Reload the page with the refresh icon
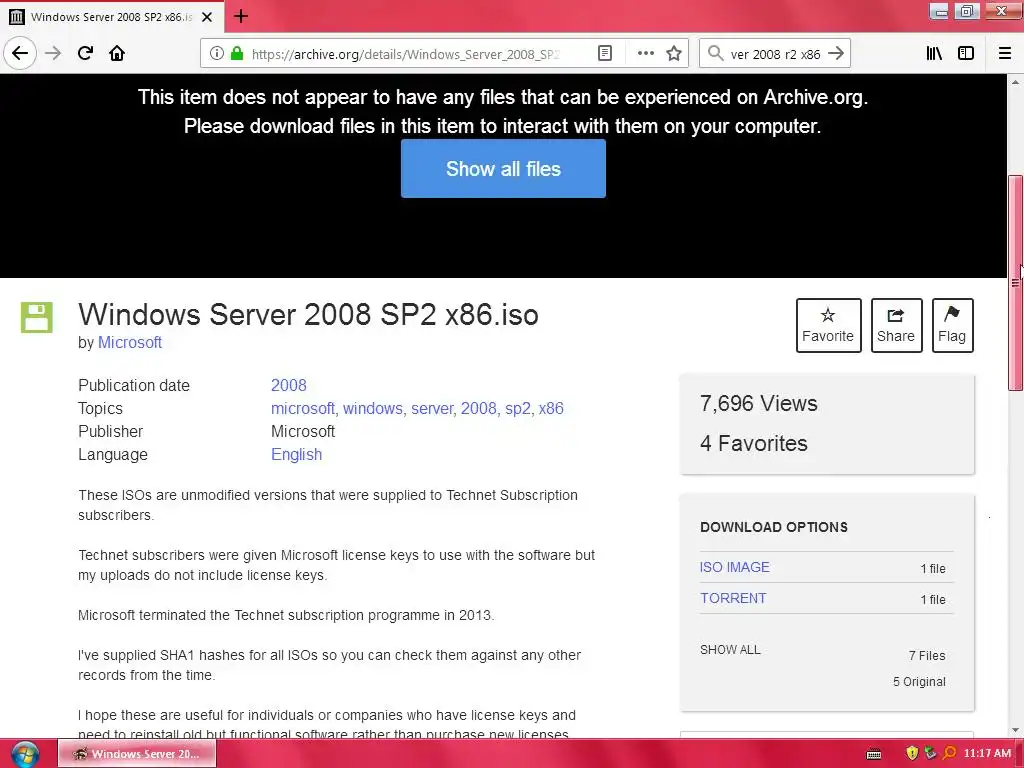This screenshot has height=768, width=1024. pos(86,53)
